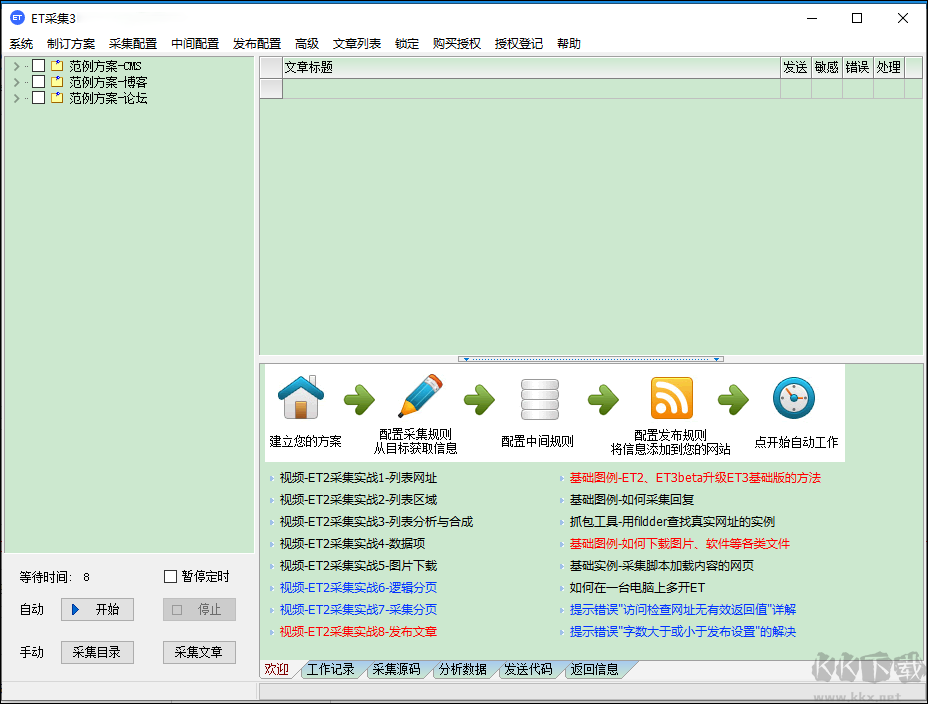This screenshot has height=704, width=928.
Task: Click the database intermediate rules icon
Action: point(539,399)
